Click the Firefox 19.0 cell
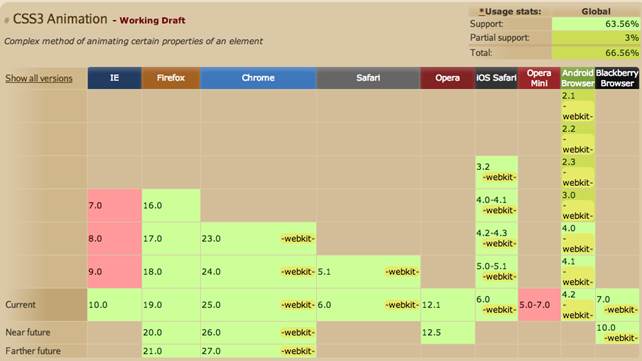The image size is (642, 361). pyautogui.click(x=171, y=305)
